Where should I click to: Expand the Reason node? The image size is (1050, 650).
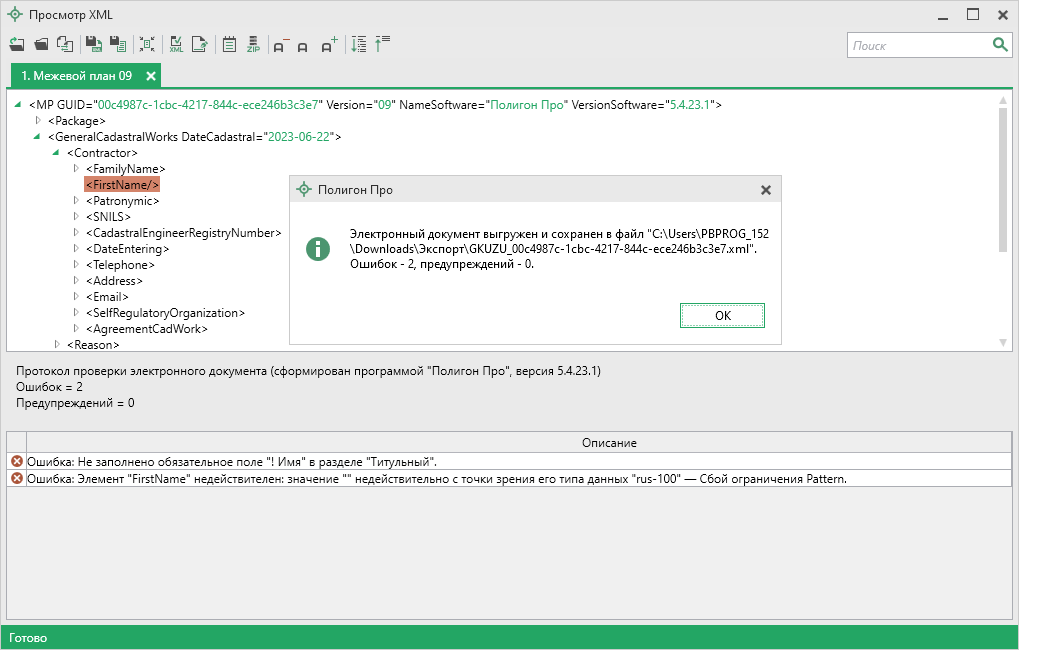point(57,344)
